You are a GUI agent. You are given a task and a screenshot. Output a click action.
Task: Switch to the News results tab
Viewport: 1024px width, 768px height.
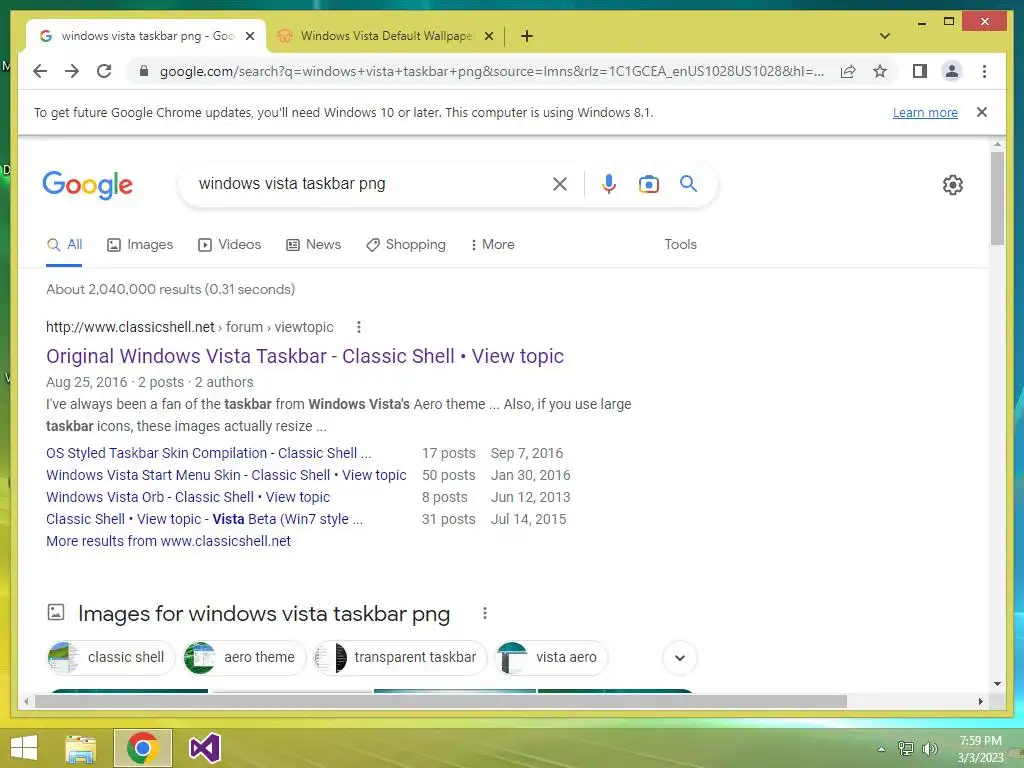point(313,245)
